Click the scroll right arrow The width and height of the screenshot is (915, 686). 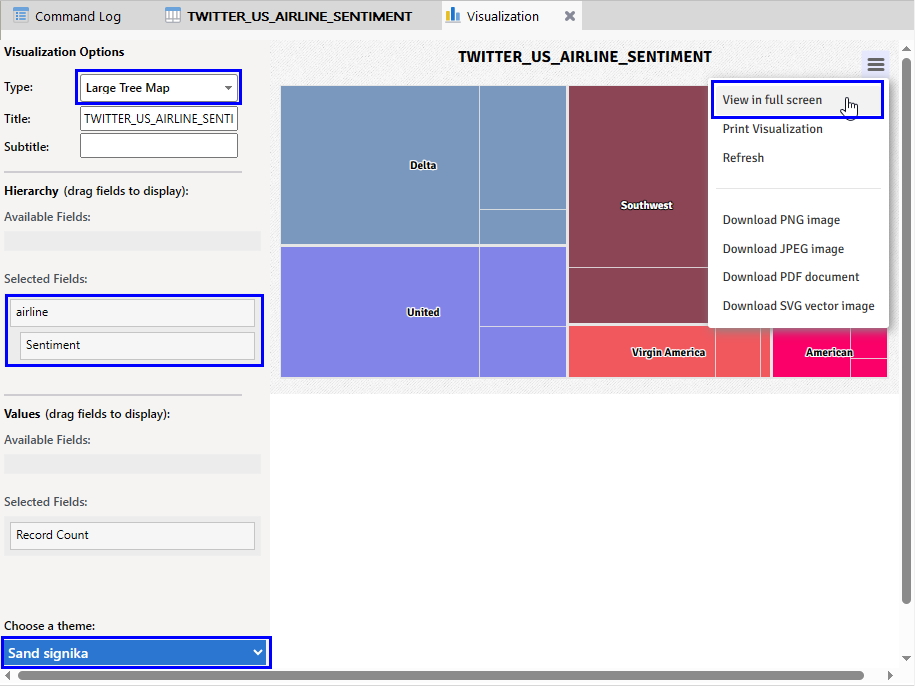(x=890, y=676)
